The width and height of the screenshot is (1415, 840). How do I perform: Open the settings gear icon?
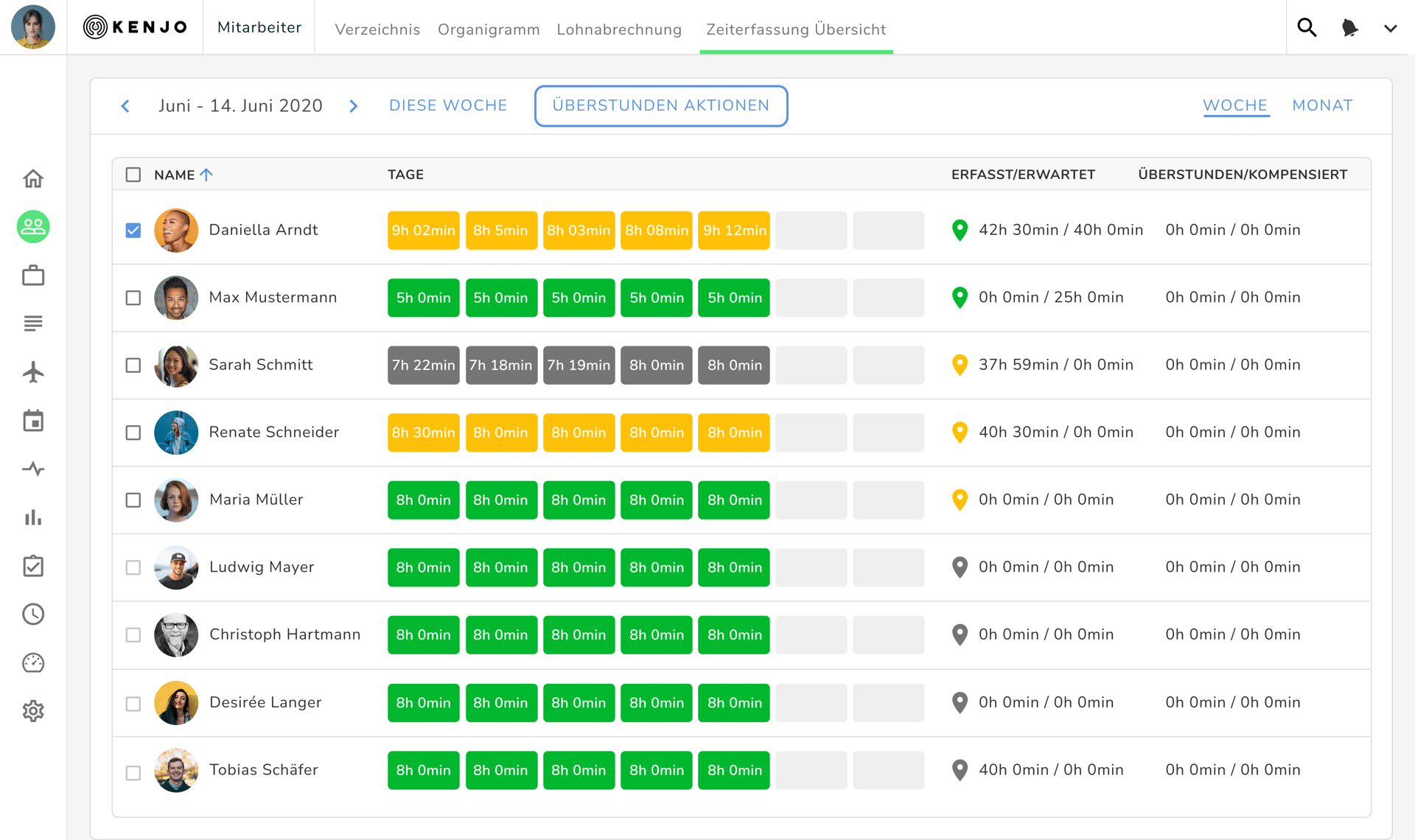coord(33,711)
